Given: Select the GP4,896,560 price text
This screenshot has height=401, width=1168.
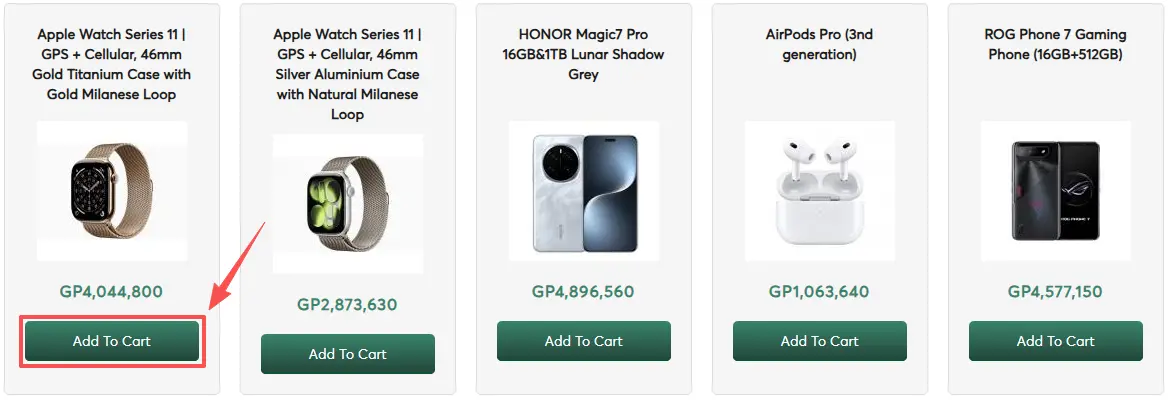Looking at the screenshot, I should click(x=584, y=292).
